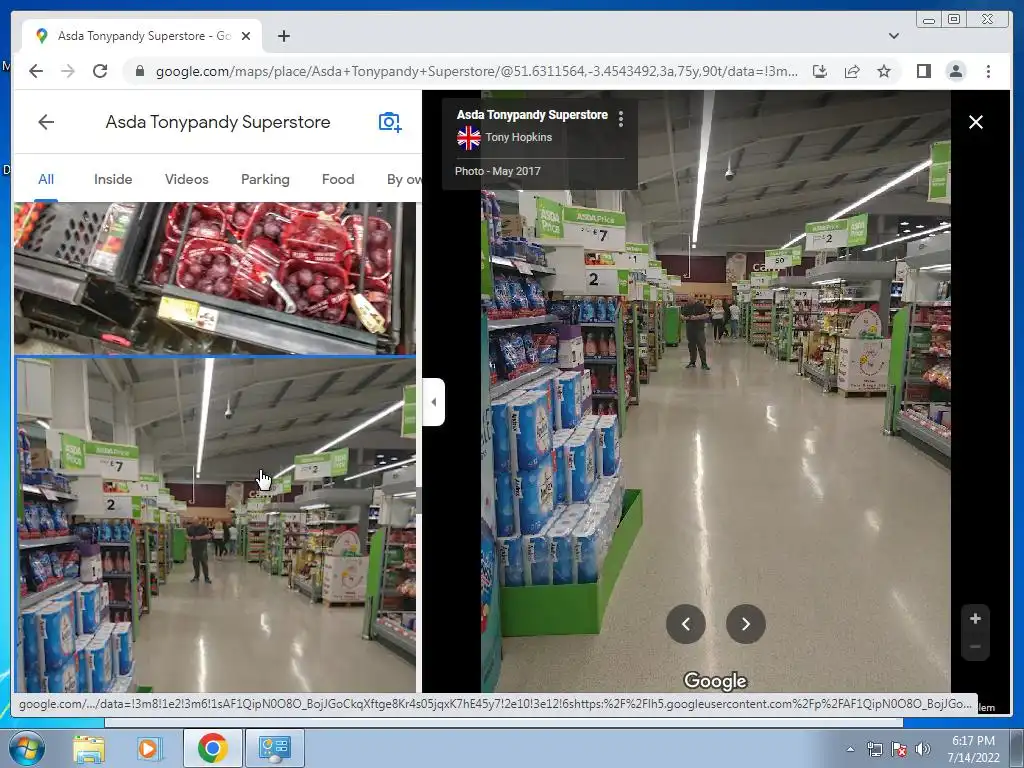Reload the Google Maps page
The height and width of the screenshot is (768, 1024).
(100, 71)
